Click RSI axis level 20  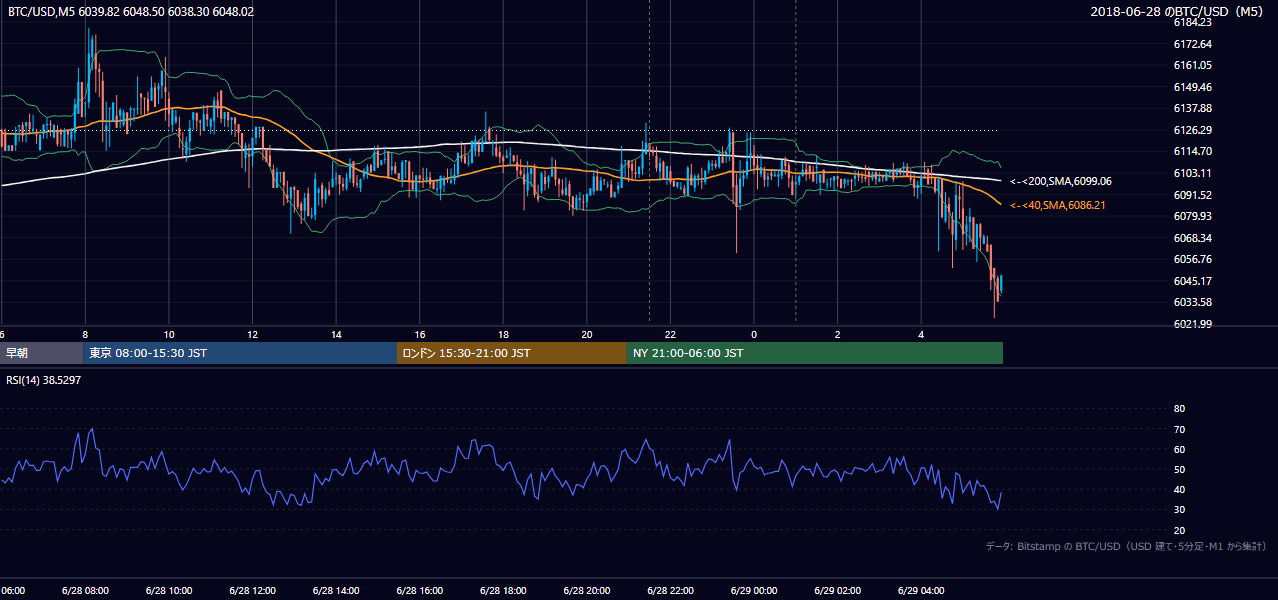[x=1179, y=530]
